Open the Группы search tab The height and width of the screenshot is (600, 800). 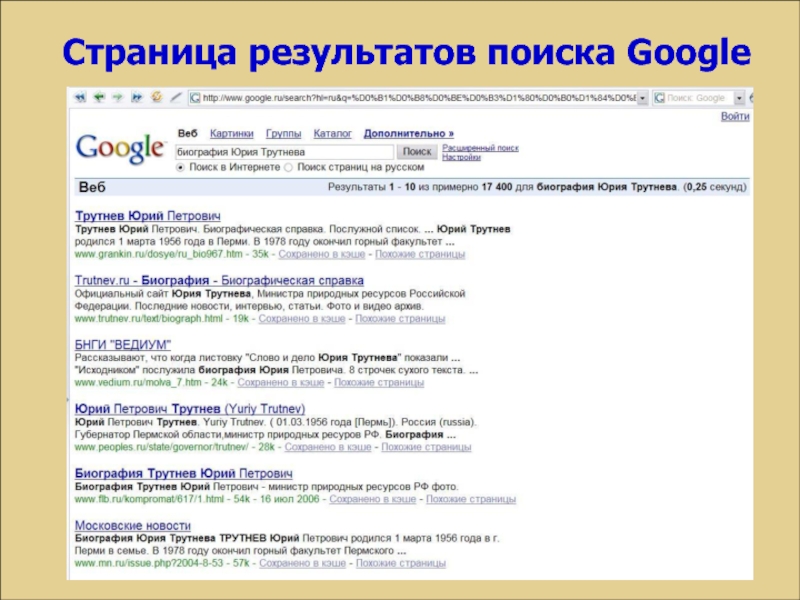tap(283, 134)
